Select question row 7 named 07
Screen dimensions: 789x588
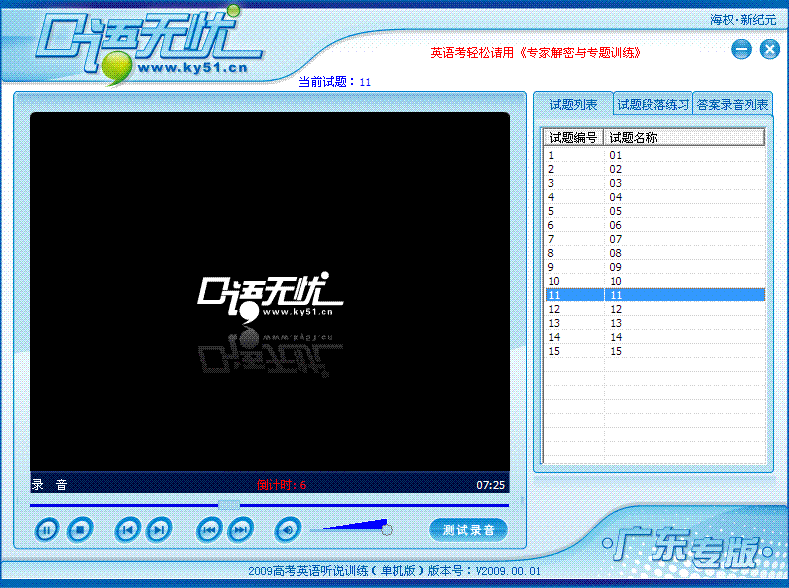655,239
